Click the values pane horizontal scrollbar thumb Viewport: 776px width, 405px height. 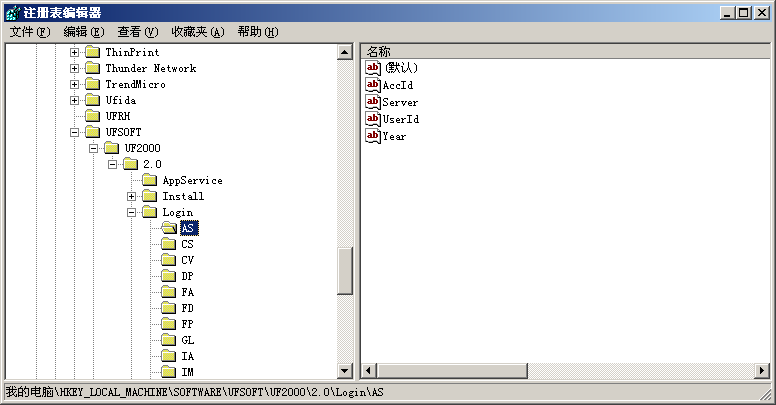[452, 370]
